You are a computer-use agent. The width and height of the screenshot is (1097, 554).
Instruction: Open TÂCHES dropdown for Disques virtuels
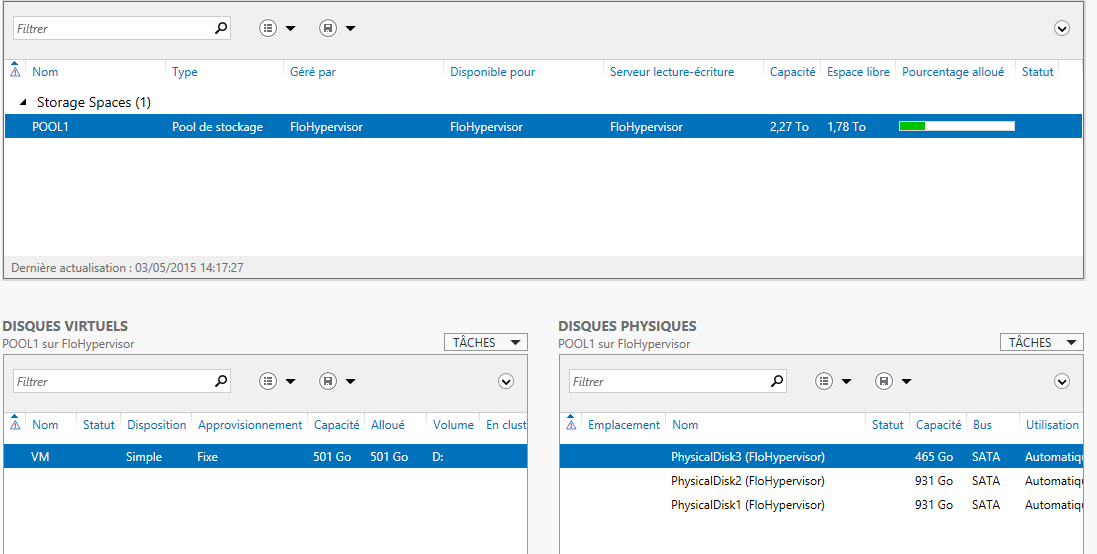(486, 342)
